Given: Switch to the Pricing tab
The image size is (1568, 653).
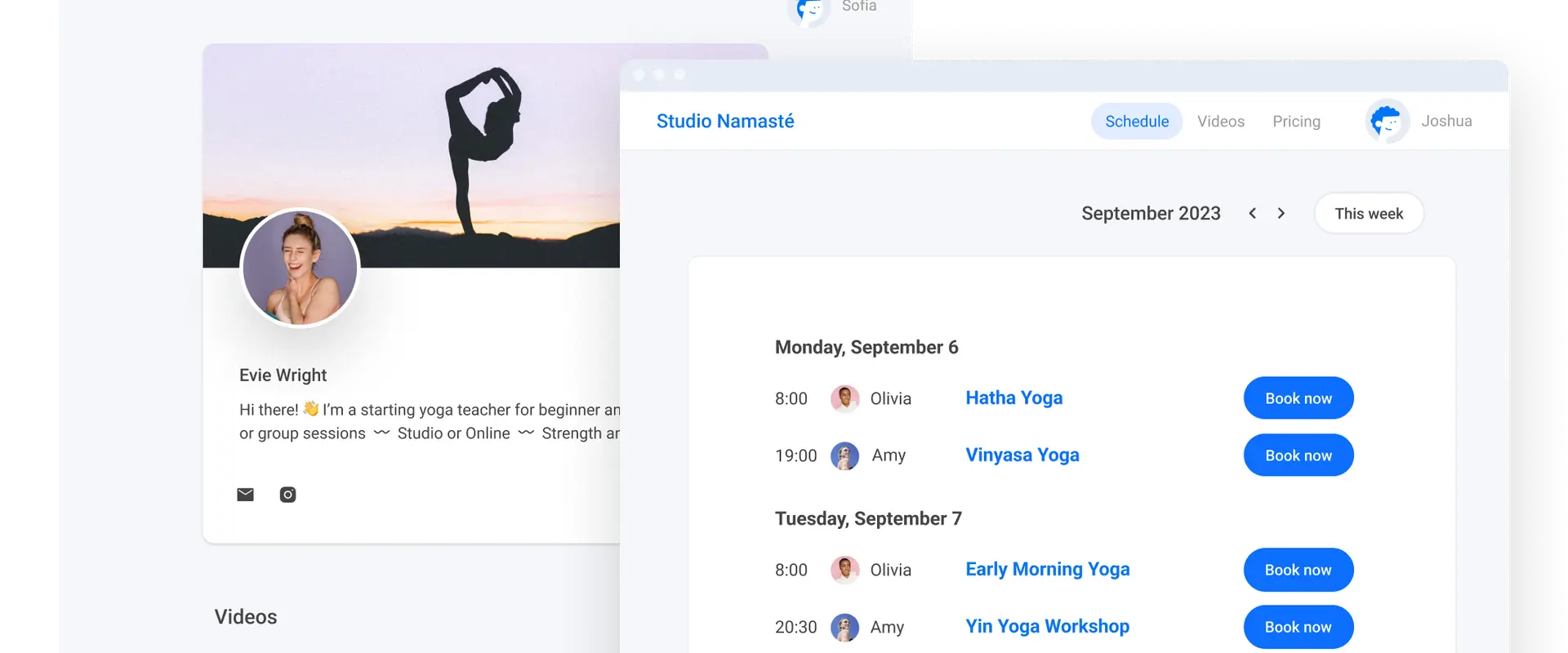Looking at the screenshot, I should pyautogui.click(x=1296, y=121).
